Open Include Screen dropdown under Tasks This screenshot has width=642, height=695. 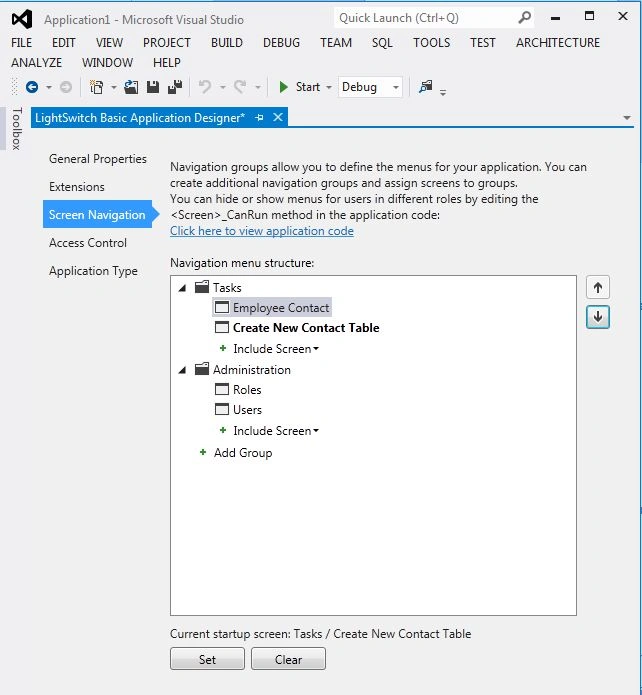point(316,349)
